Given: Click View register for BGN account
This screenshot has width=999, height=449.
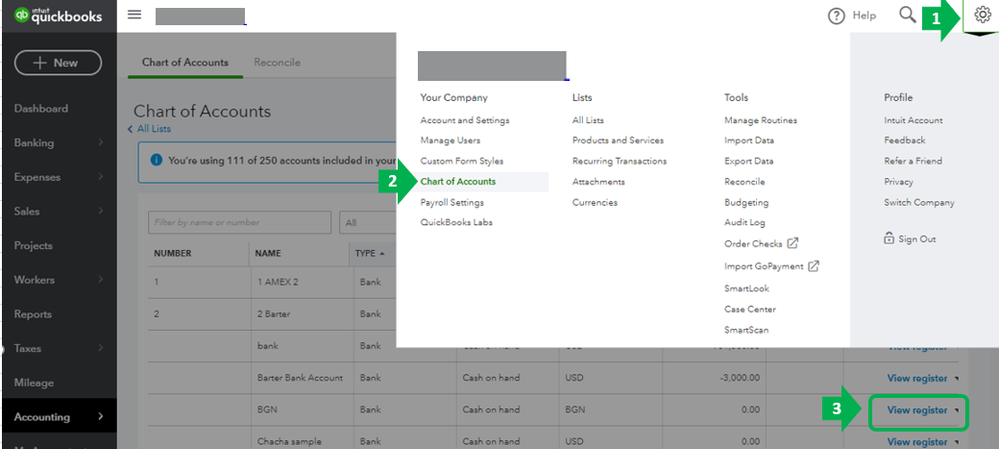Looking at the screenshot, I should 917,411.
